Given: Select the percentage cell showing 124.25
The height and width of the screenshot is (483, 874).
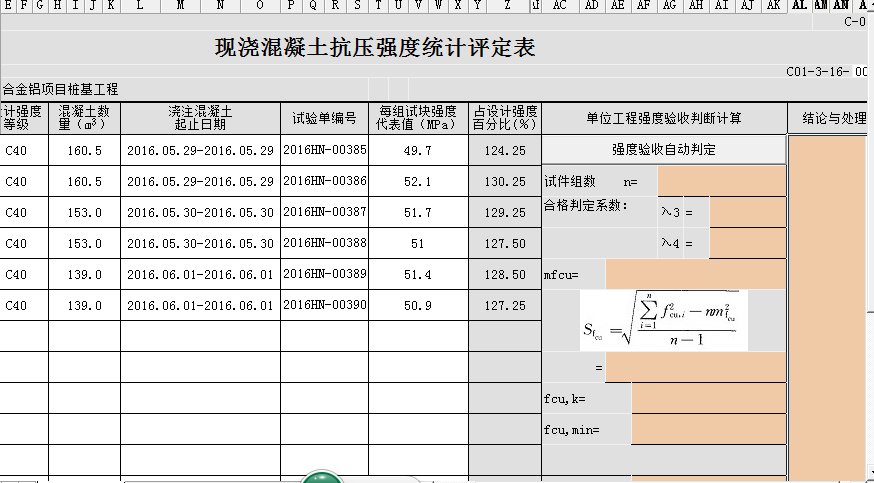Looking at the screenshot, I should (505, 150).
